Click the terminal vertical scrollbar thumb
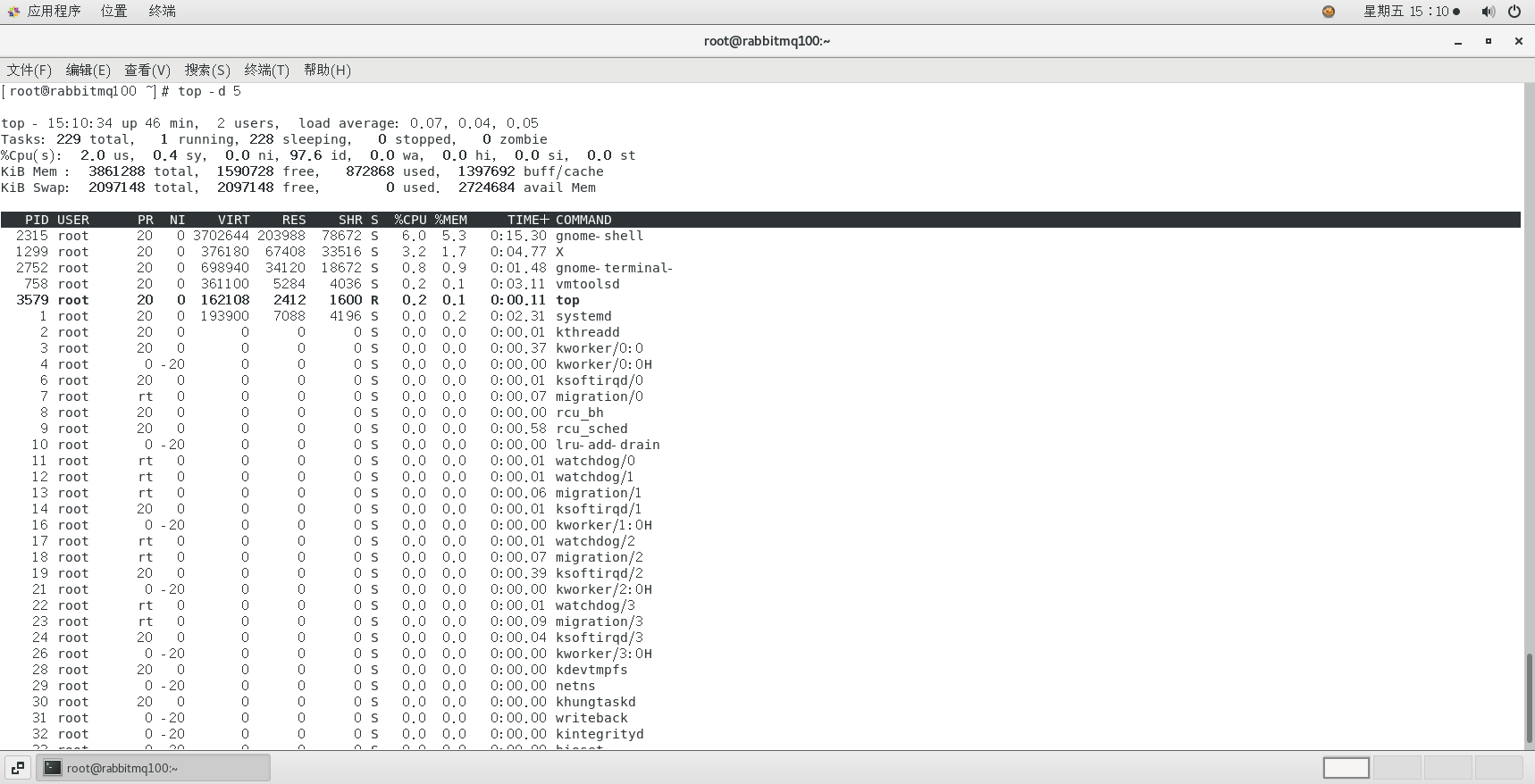 coord(1529,698)
